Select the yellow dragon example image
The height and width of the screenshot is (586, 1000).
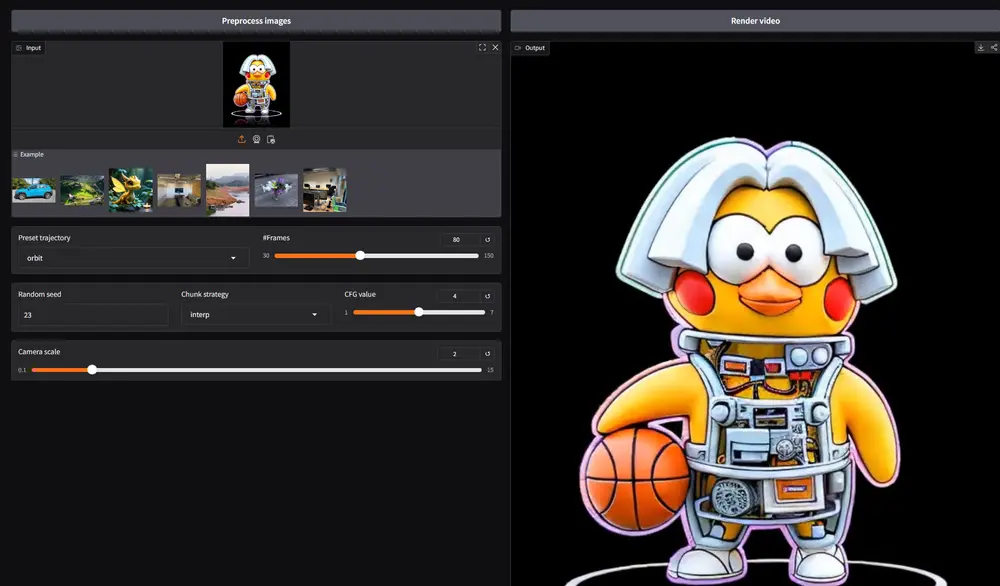point(131,190)
